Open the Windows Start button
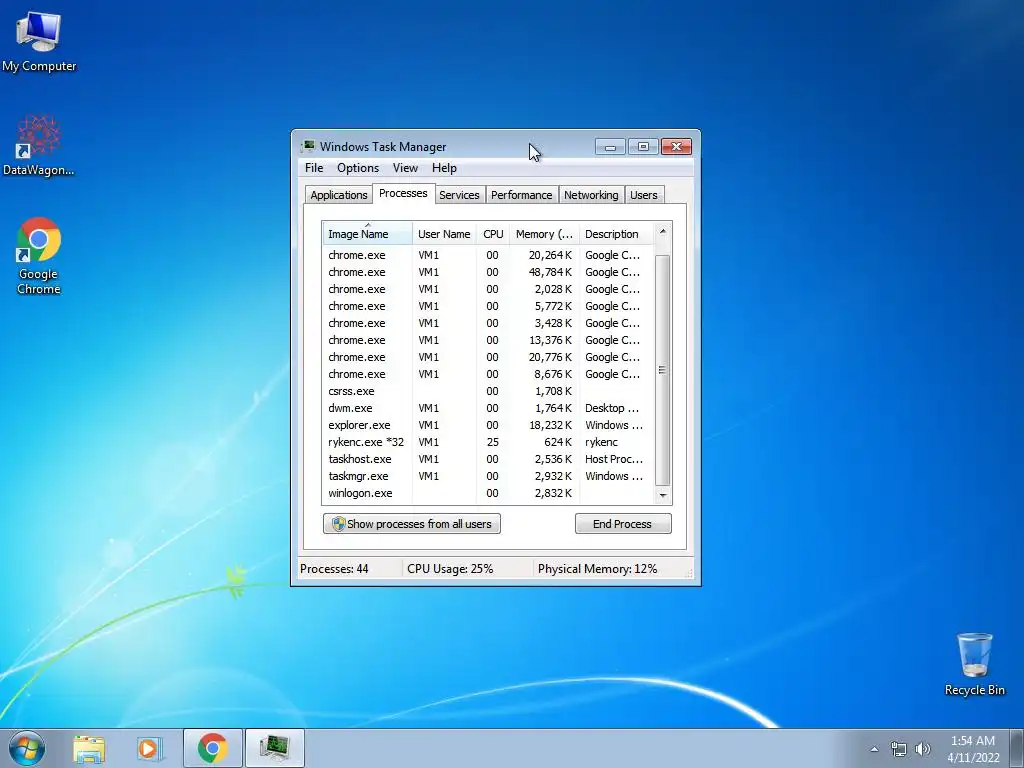 click(27, 748)
